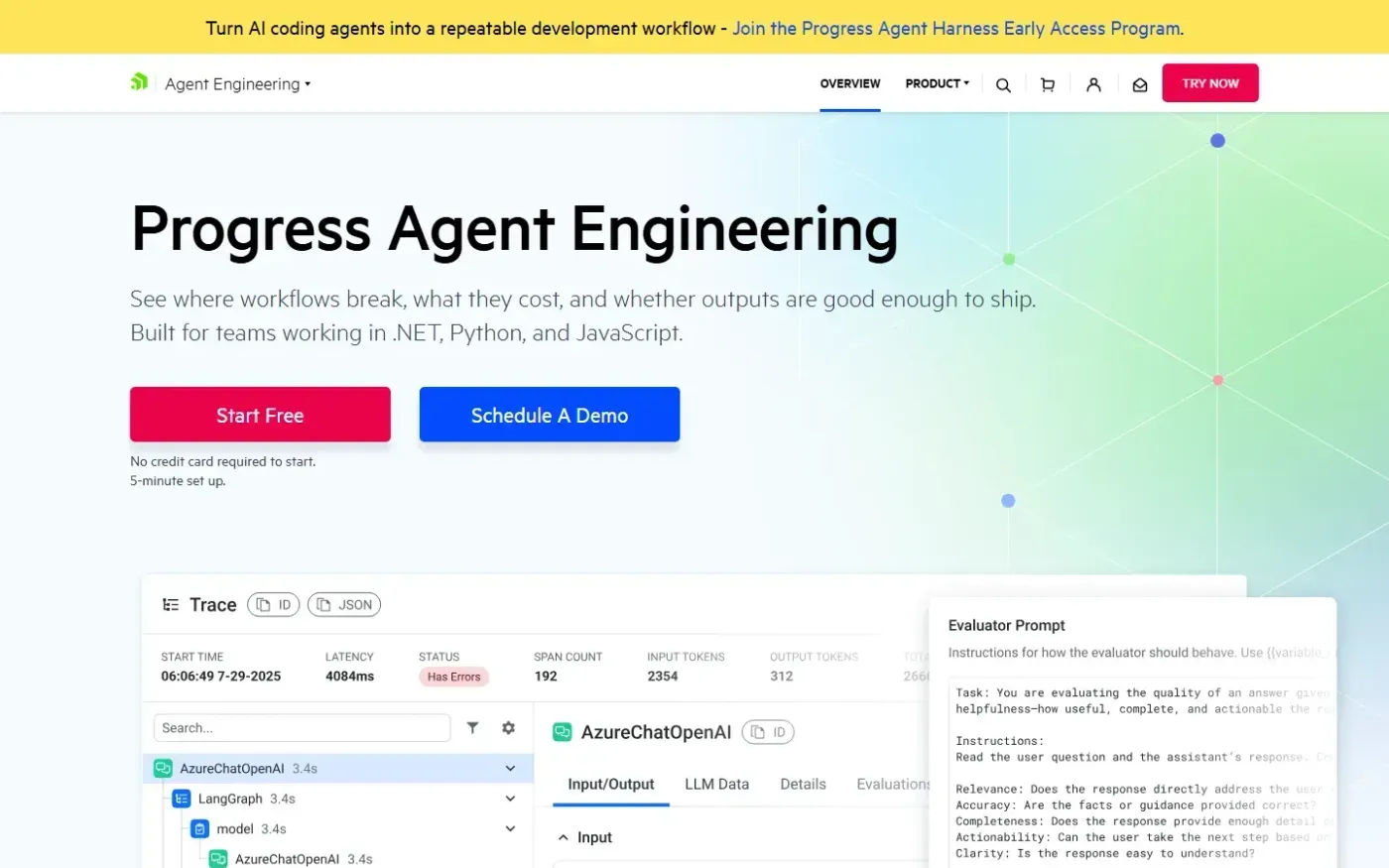Select the LangGraph 3.4s tree row

338,799
